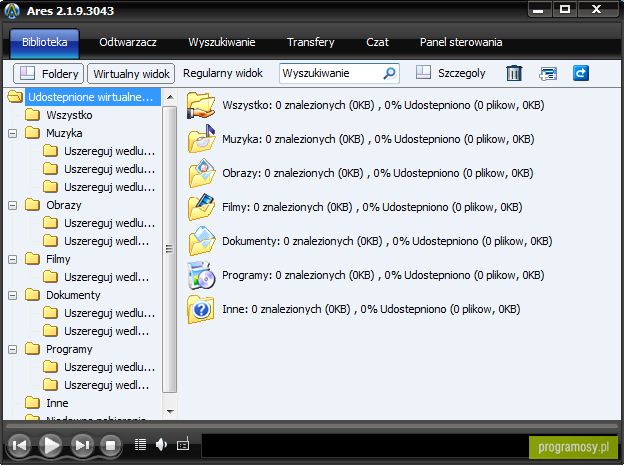Screen dimensions: 624x465
Task: Collapse the Programy tree node
Action: click(13, 350)
